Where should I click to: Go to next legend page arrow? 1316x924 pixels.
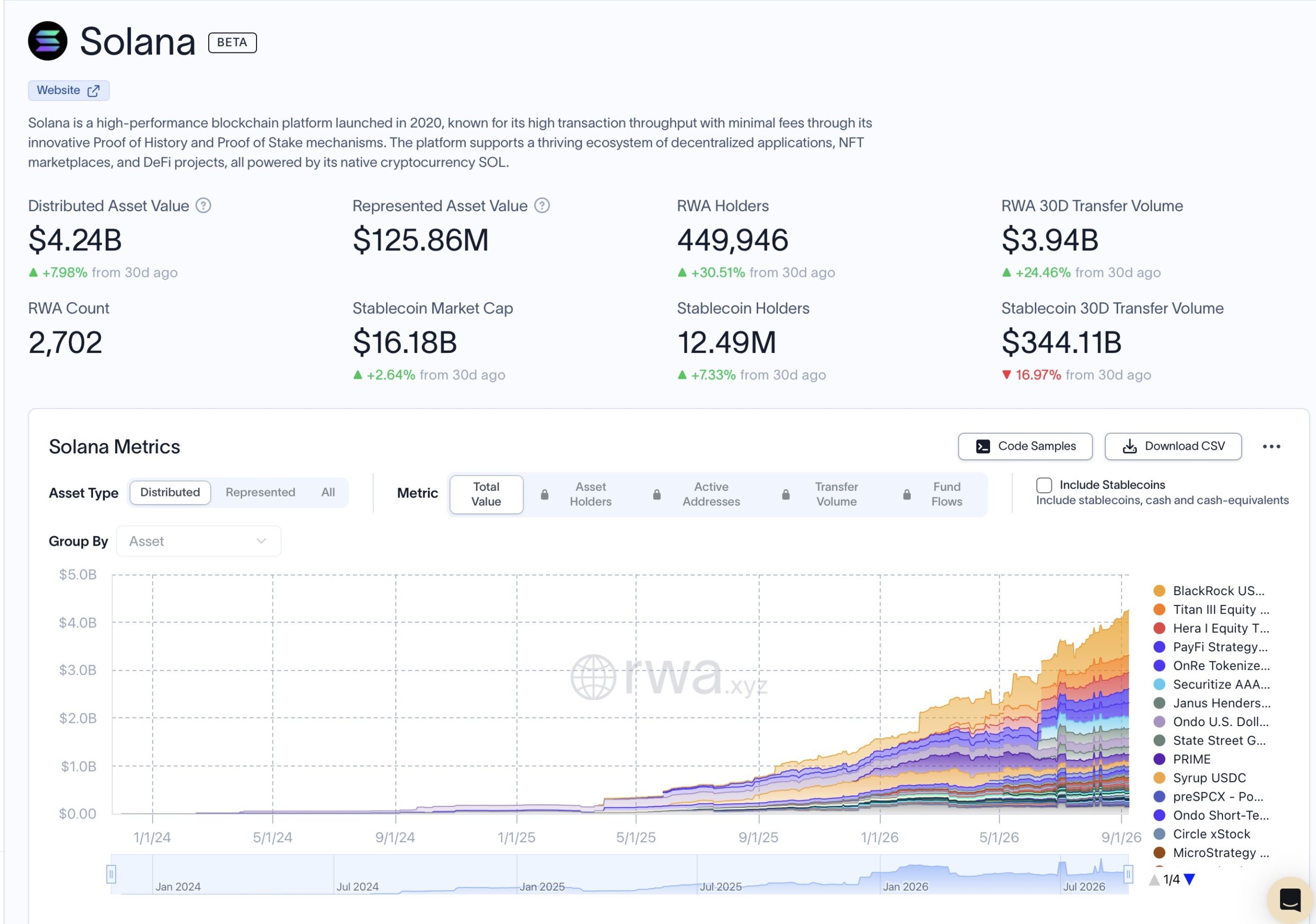[x=1190, y=879]
